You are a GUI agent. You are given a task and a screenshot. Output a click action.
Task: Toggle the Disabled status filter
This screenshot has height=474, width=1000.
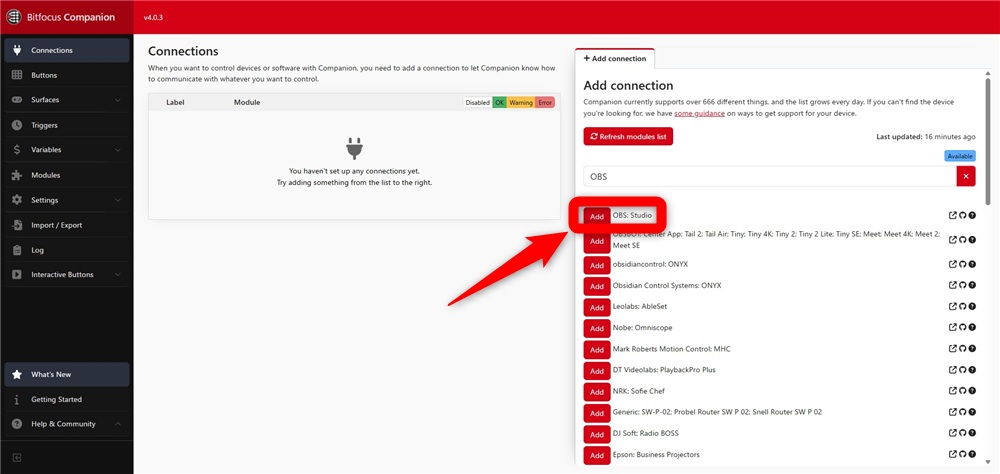point(478,102)
